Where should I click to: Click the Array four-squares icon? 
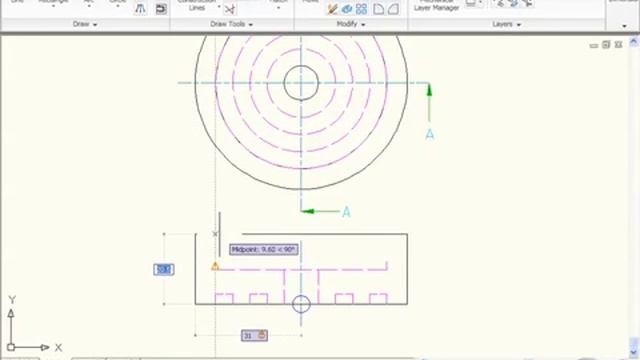(361, 9)
